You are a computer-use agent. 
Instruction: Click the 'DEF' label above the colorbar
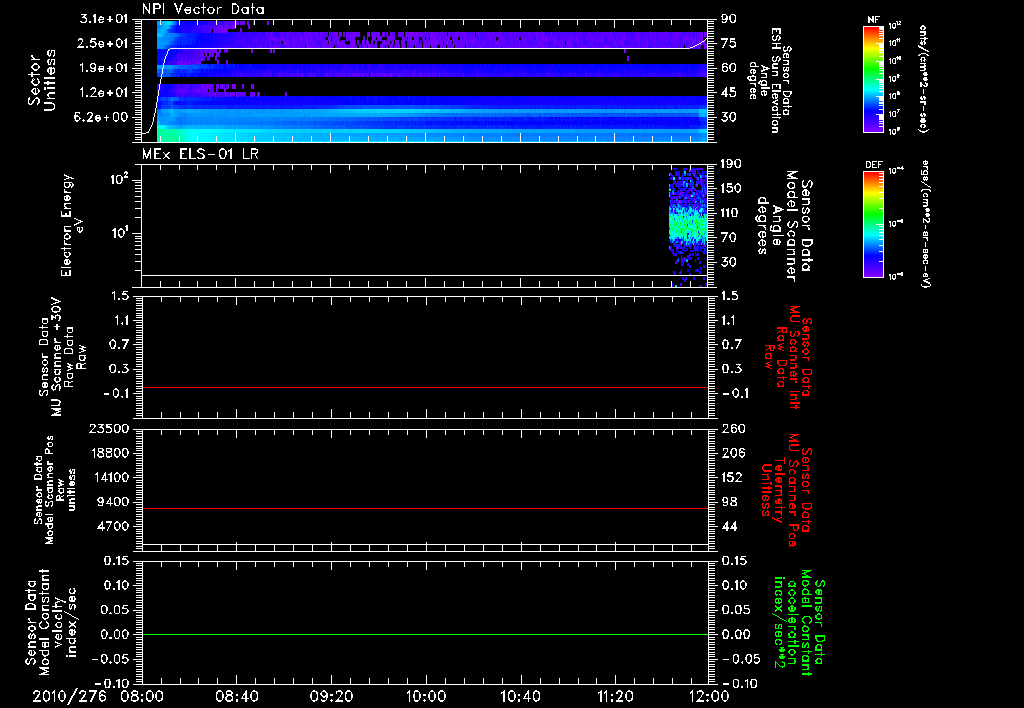pos(873,165)
